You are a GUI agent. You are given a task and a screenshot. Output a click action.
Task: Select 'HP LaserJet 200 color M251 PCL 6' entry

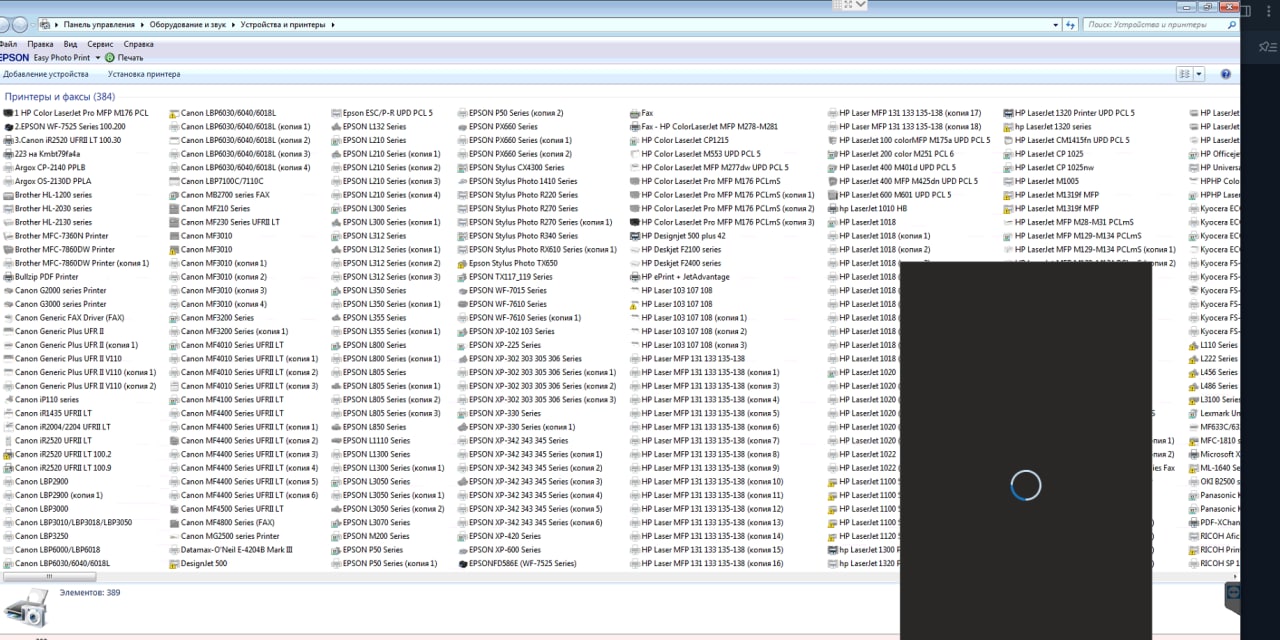(891, 154)
